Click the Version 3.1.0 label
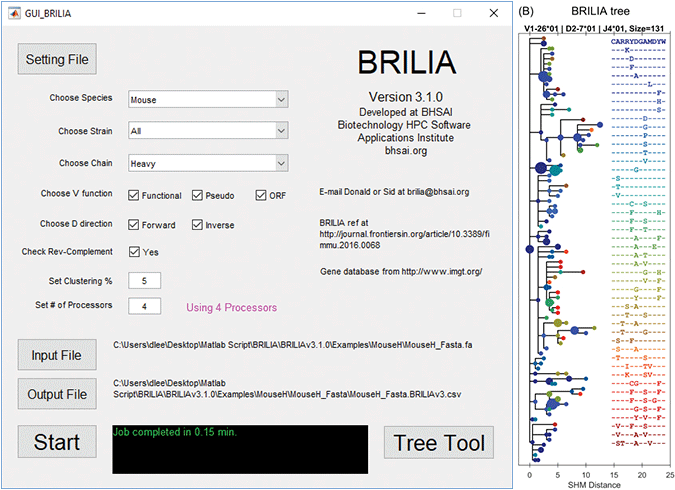Screen dimensions: 675x490 406,97
